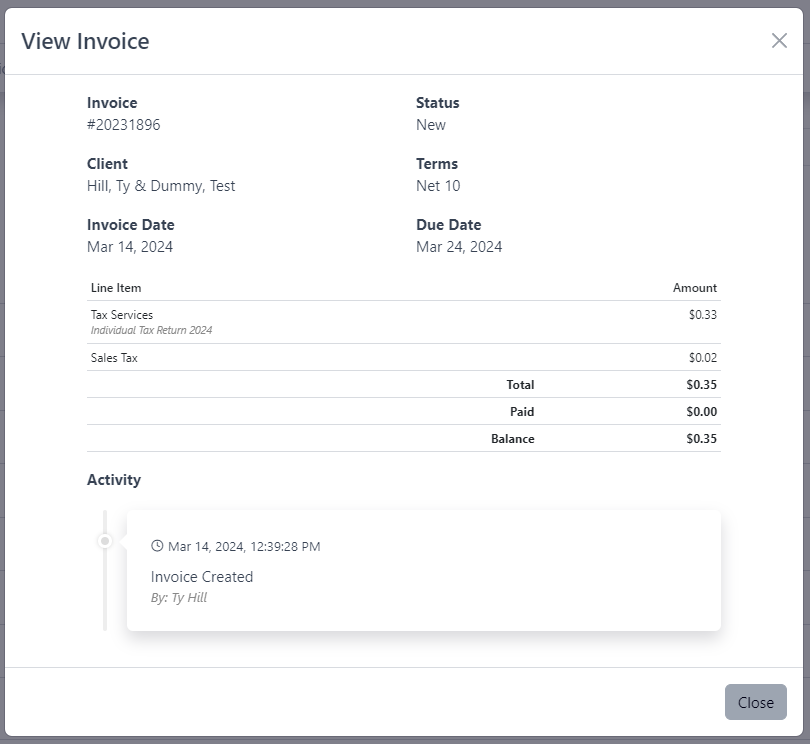
Task: Select the Tax Services line item
Action: [121, 314]
